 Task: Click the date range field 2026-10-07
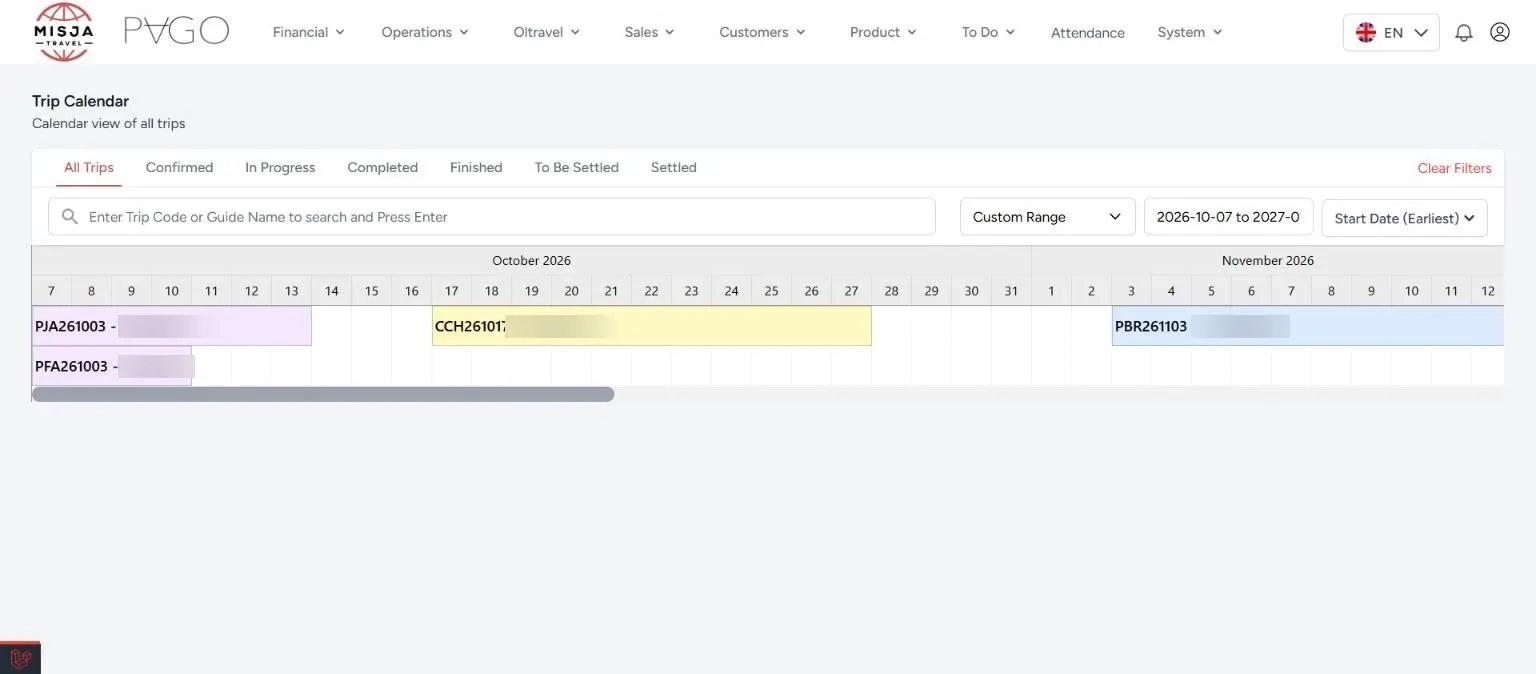[x=1228, y=216]
